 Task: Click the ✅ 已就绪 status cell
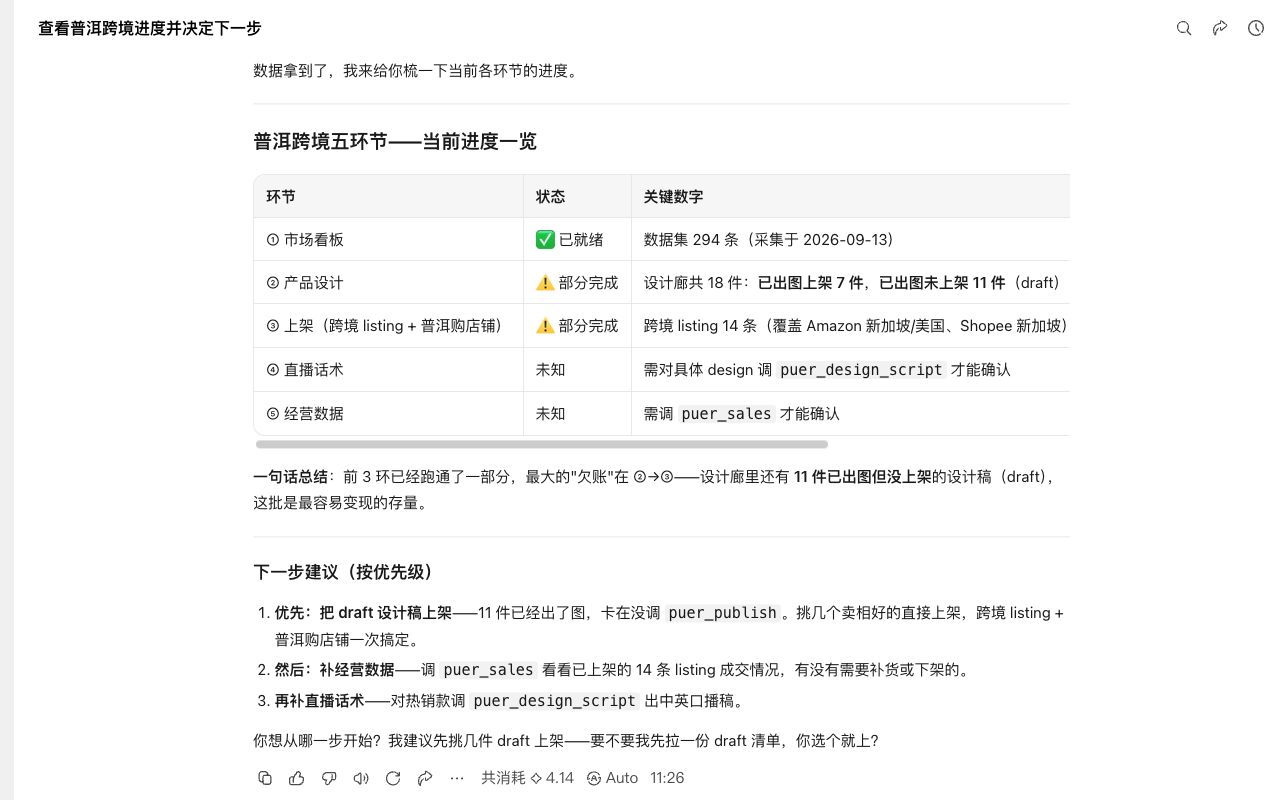click(x=577, y=240)
